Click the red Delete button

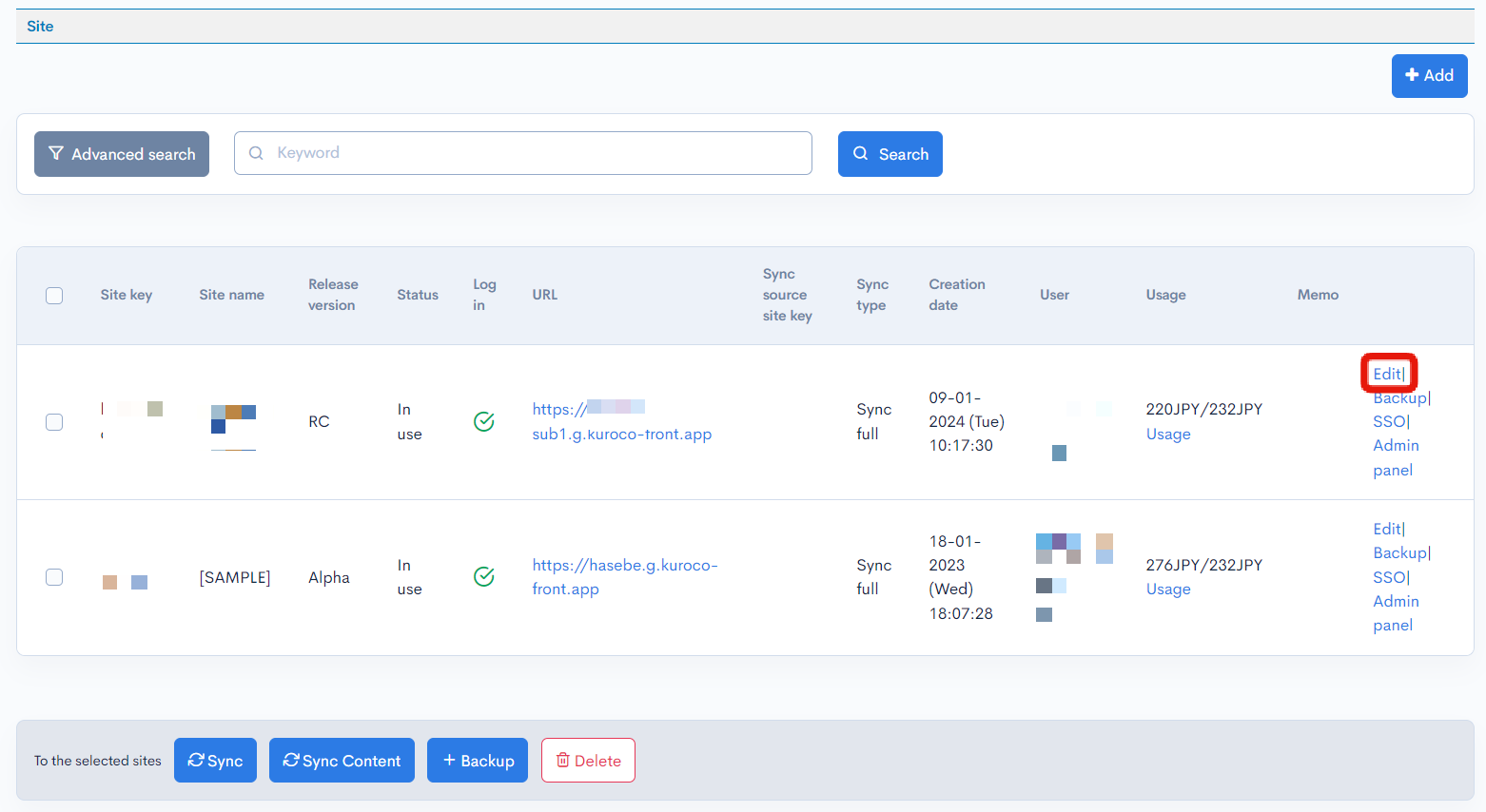coord(588,761)
